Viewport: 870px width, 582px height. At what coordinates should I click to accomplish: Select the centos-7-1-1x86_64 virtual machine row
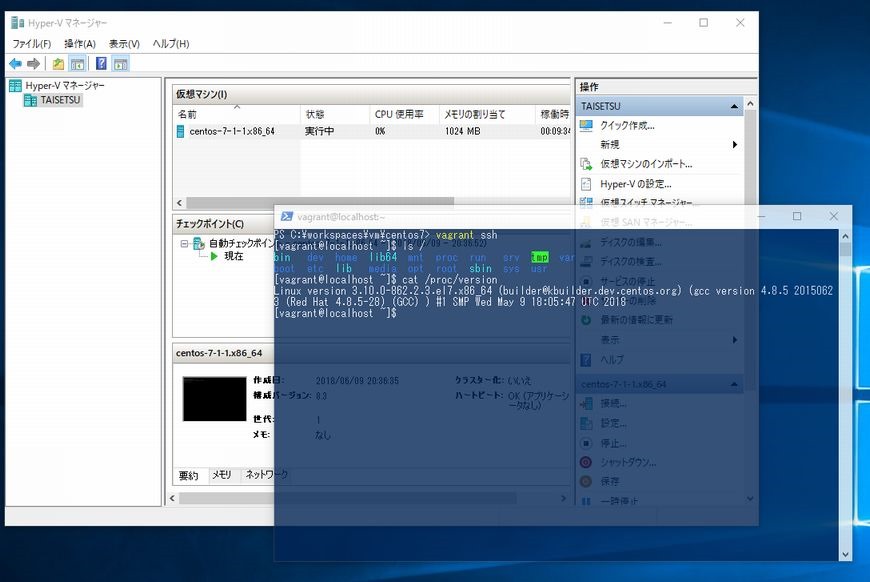tap(232, 131)
